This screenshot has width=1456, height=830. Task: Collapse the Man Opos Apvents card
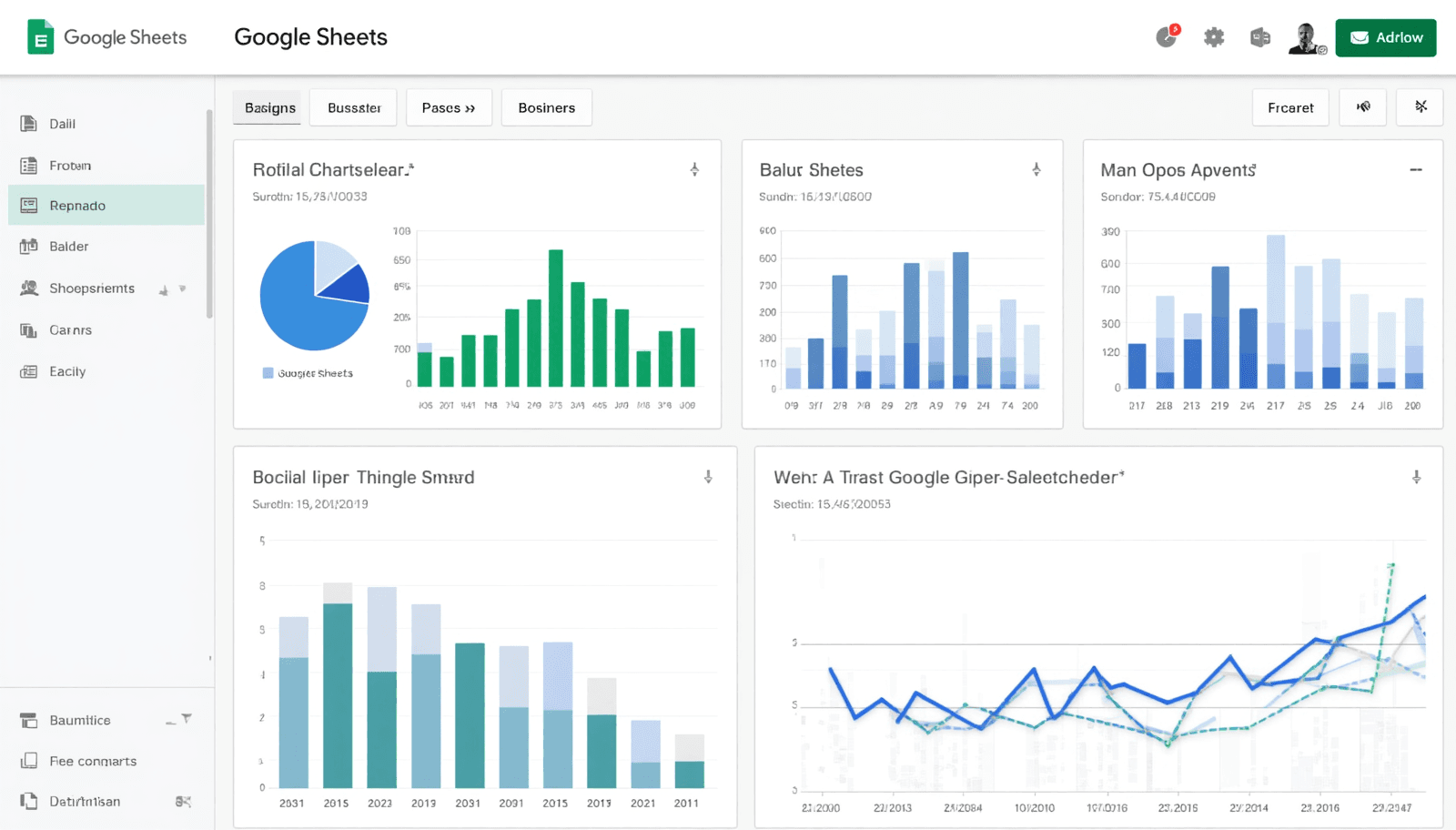[1416, 170]
